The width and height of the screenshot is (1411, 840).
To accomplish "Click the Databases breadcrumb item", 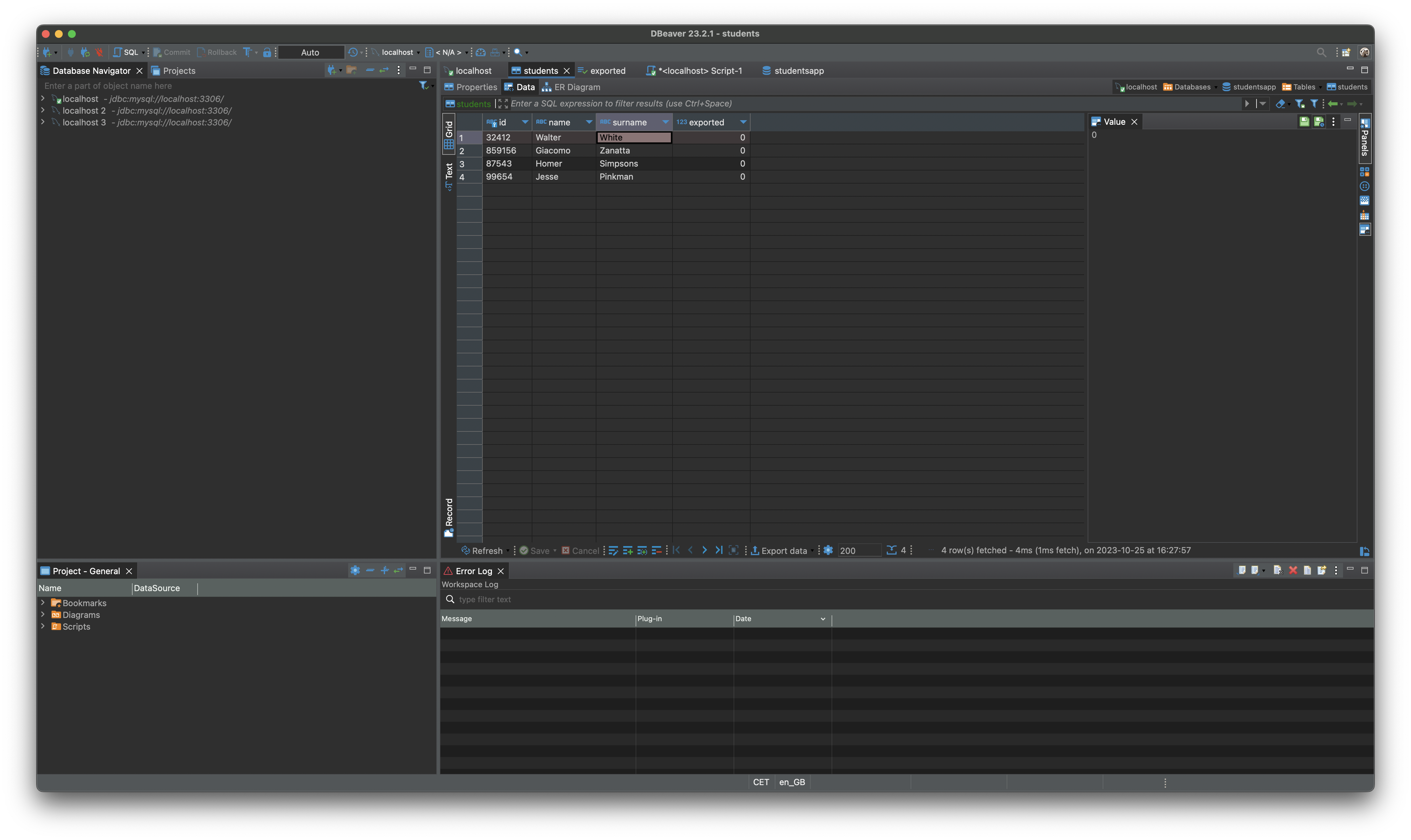I will tap(1187, 87).
